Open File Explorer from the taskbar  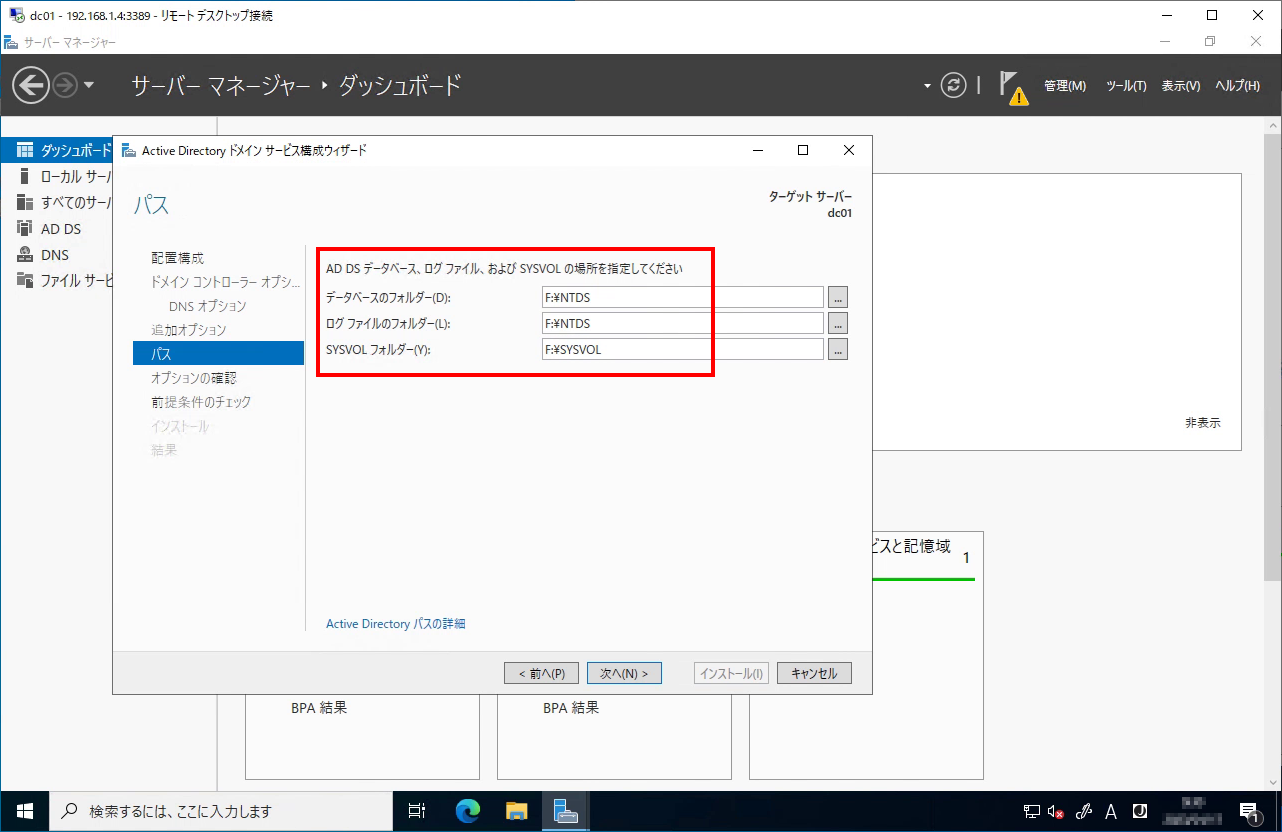(516, 811)
